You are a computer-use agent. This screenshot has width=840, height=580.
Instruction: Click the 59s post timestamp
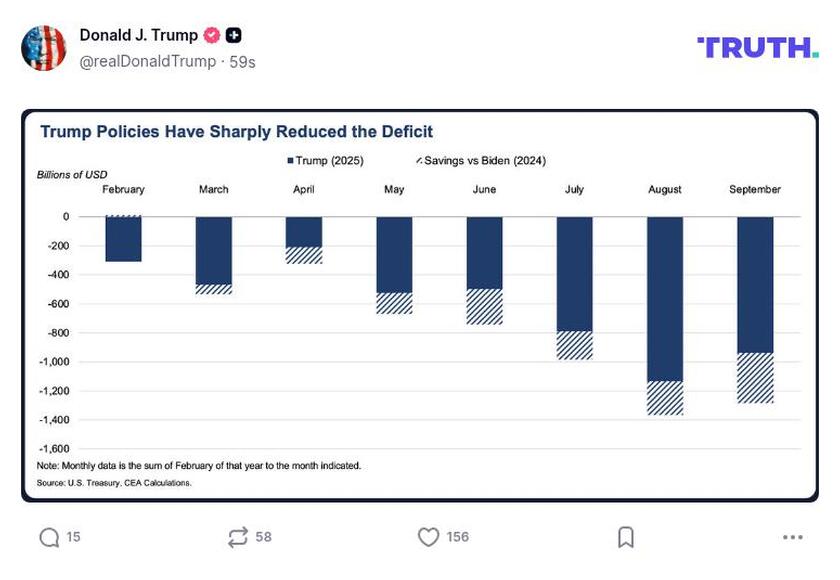coord(241,61)
